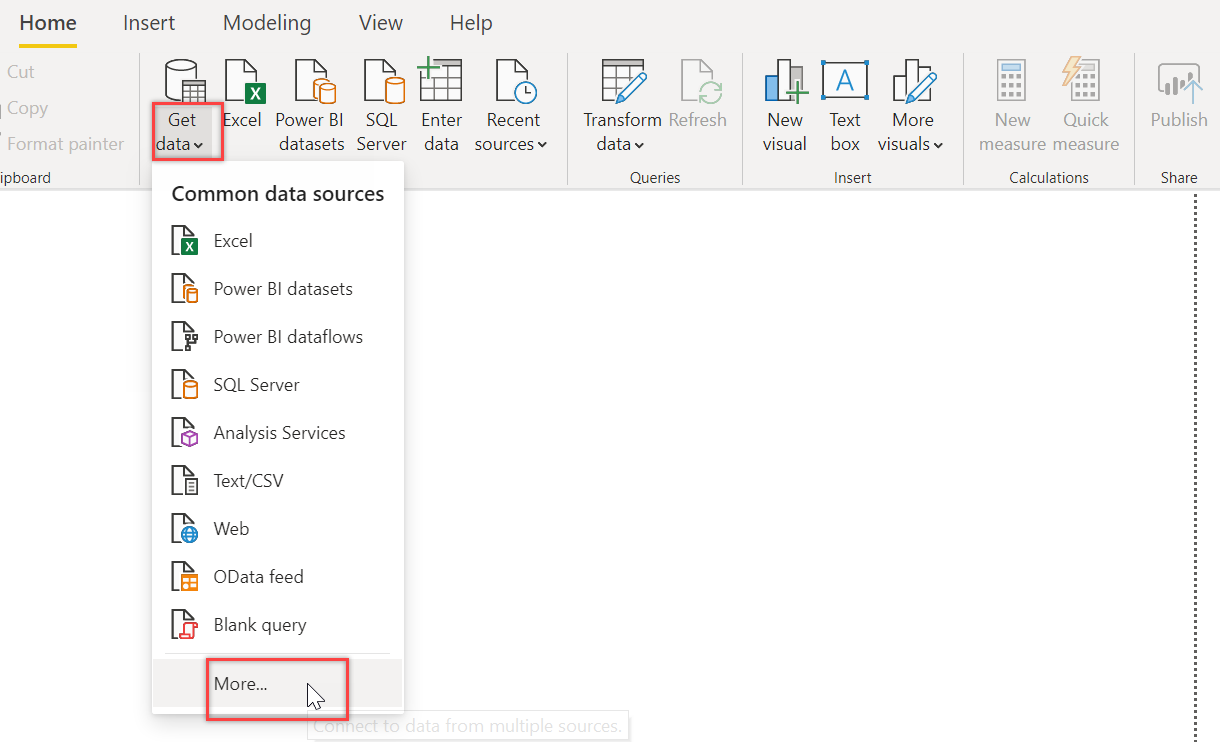Click More... to see all sources

(x=278, y=684)
